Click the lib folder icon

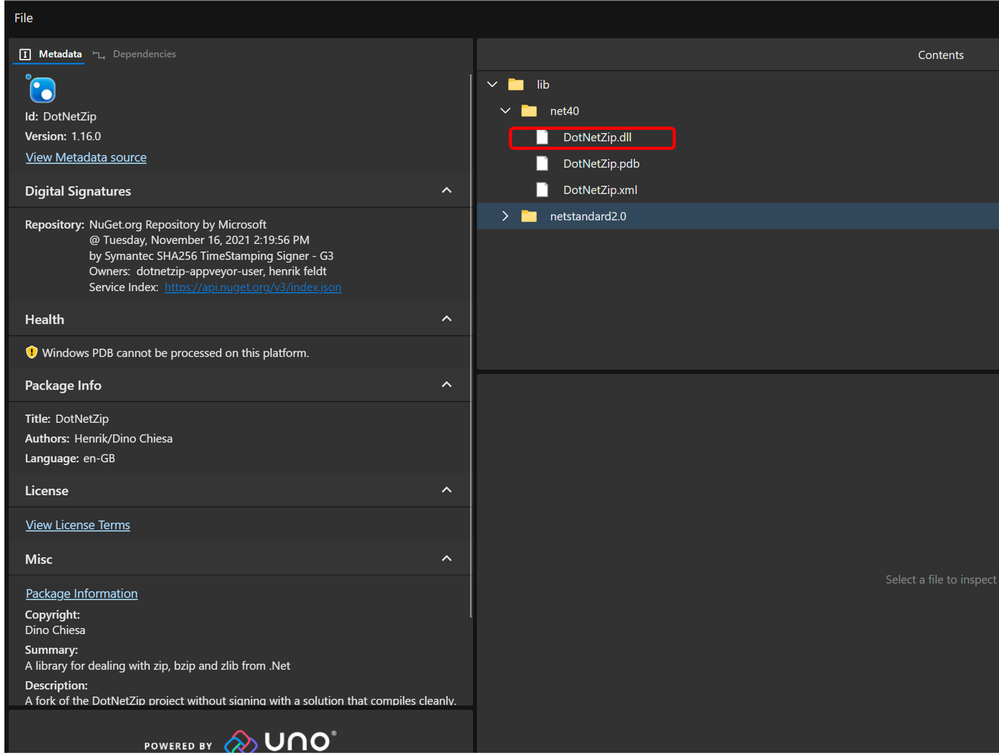tap(516, 85)
